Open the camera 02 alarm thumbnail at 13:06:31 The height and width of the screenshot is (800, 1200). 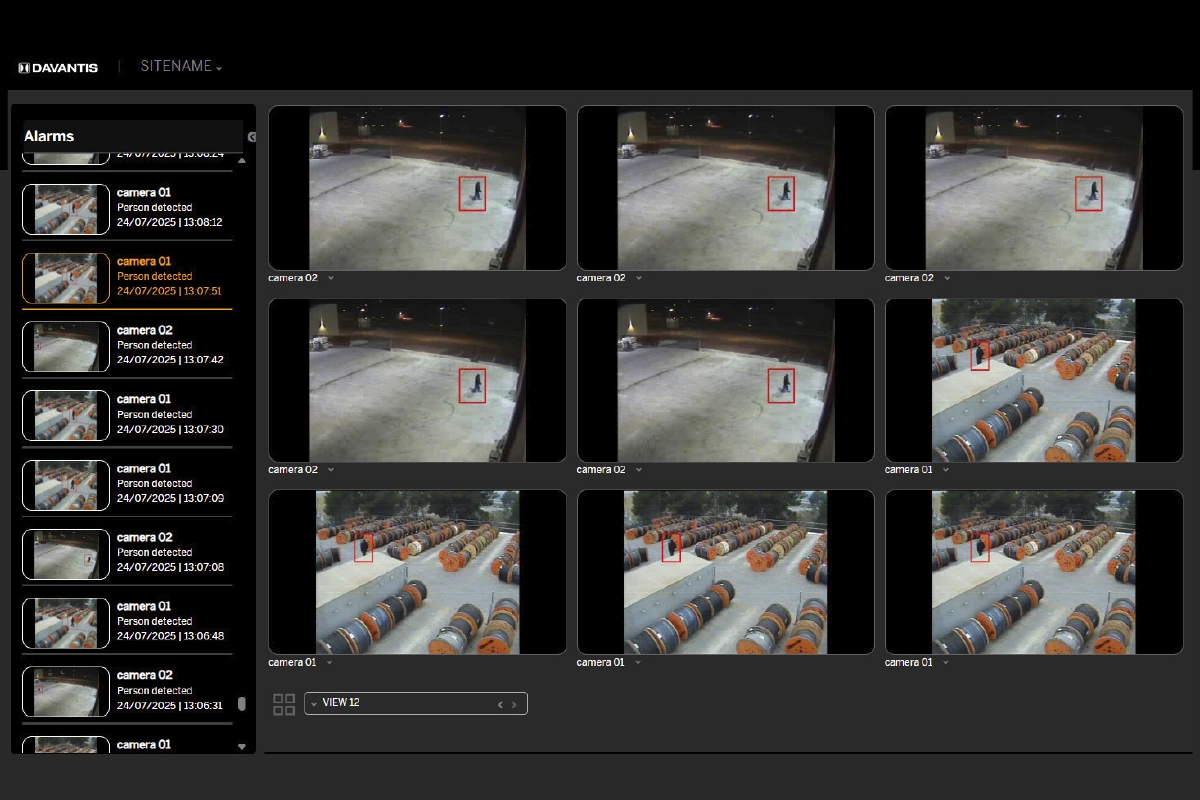pos(66,691)
